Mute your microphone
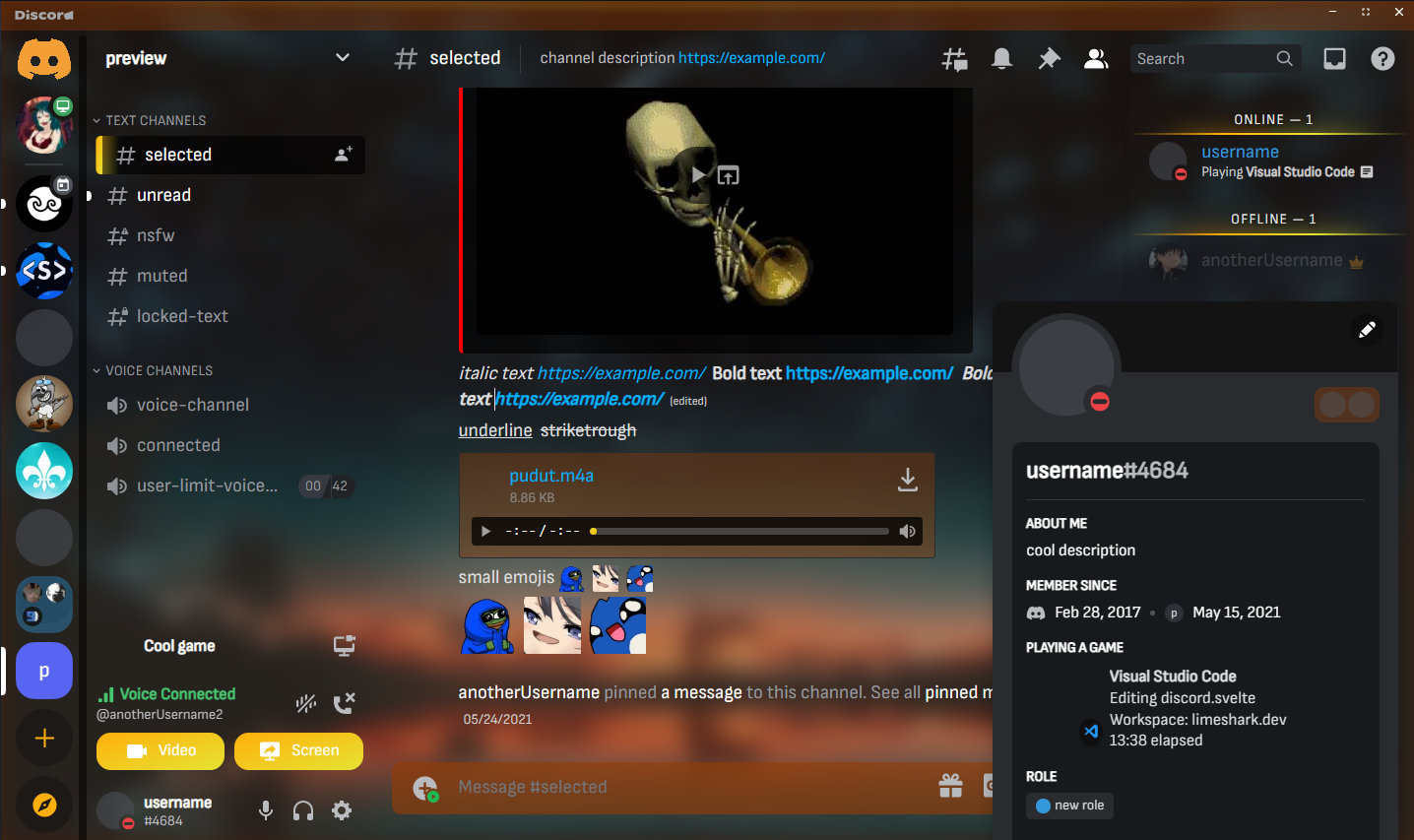Screen dimensions: 1414x840 [x=265, y=809]
